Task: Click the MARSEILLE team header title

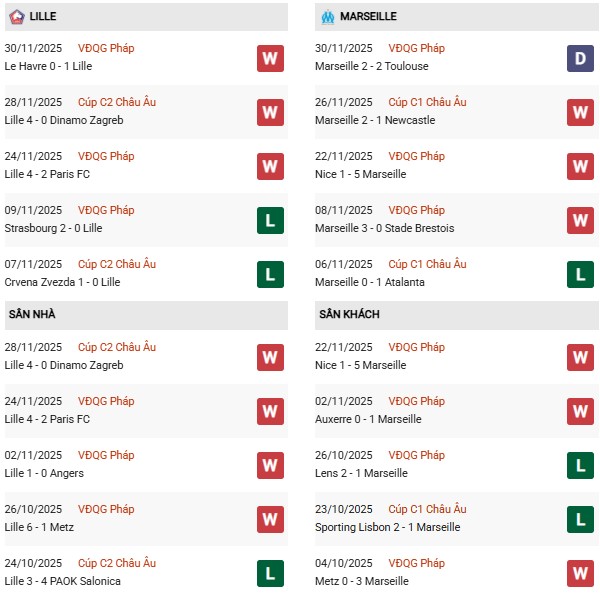Action: click(368, 17)
